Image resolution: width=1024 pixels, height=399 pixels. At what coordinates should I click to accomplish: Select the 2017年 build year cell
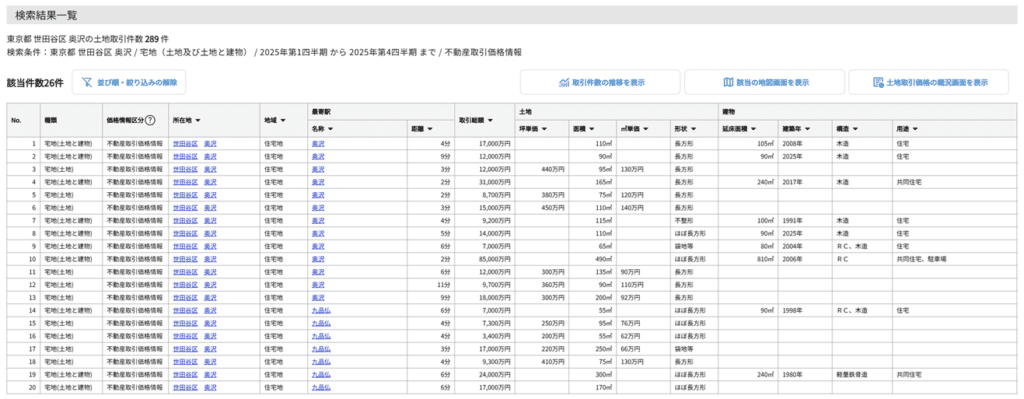(805, 182)
